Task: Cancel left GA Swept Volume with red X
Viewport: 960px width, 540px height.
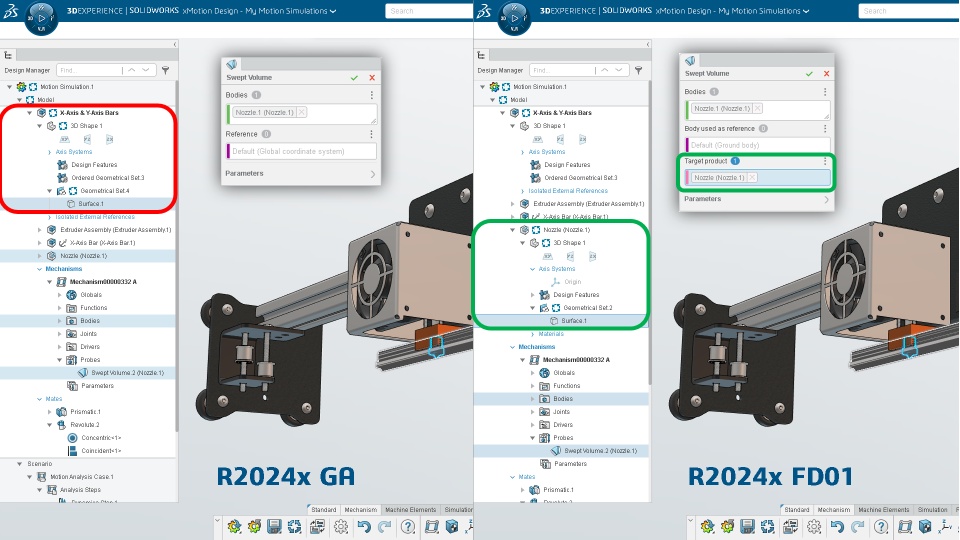Action: click(372, 78)
